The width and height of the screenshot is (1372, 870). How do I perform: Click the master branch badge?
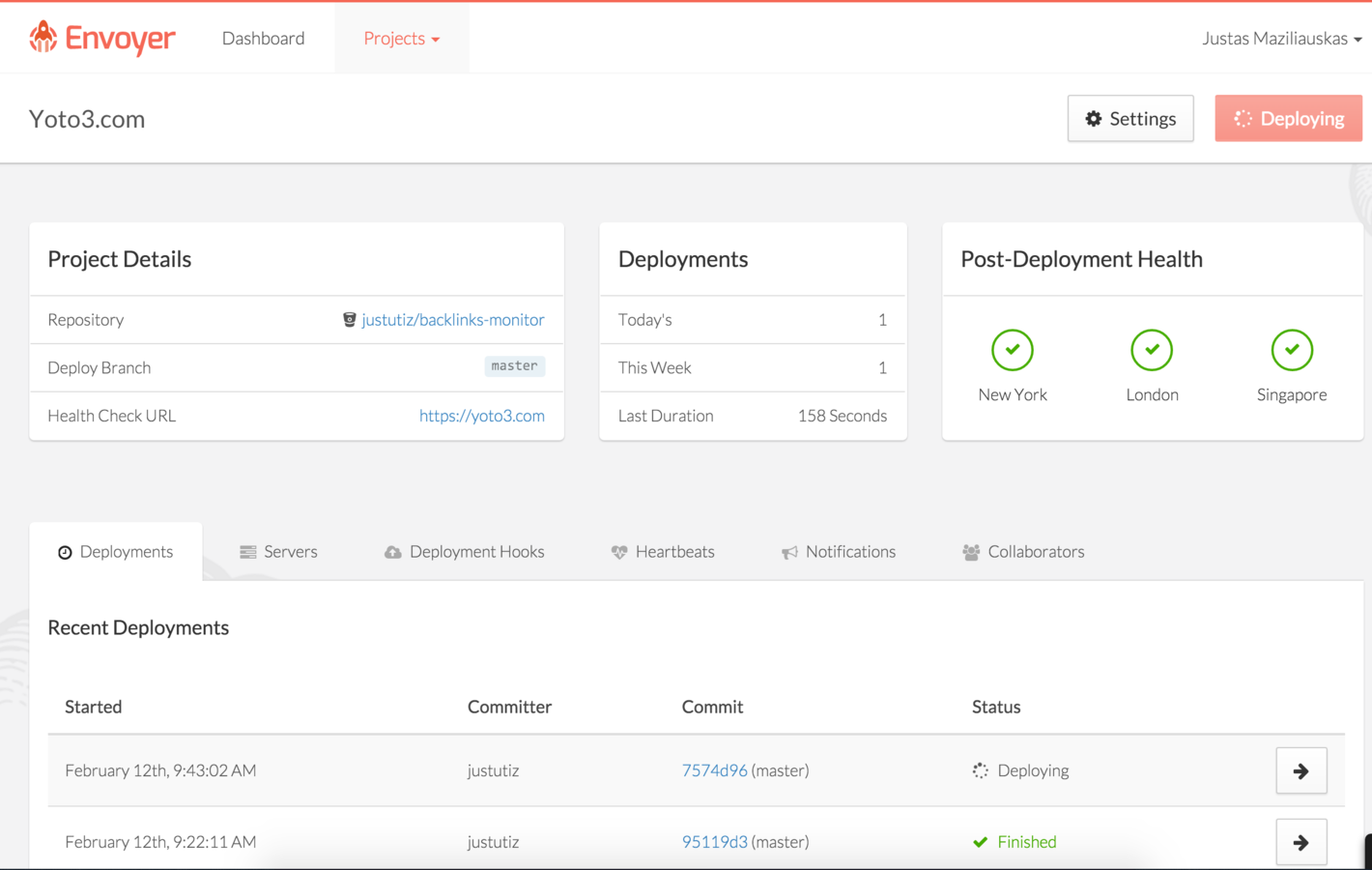(x=514, y=365)
